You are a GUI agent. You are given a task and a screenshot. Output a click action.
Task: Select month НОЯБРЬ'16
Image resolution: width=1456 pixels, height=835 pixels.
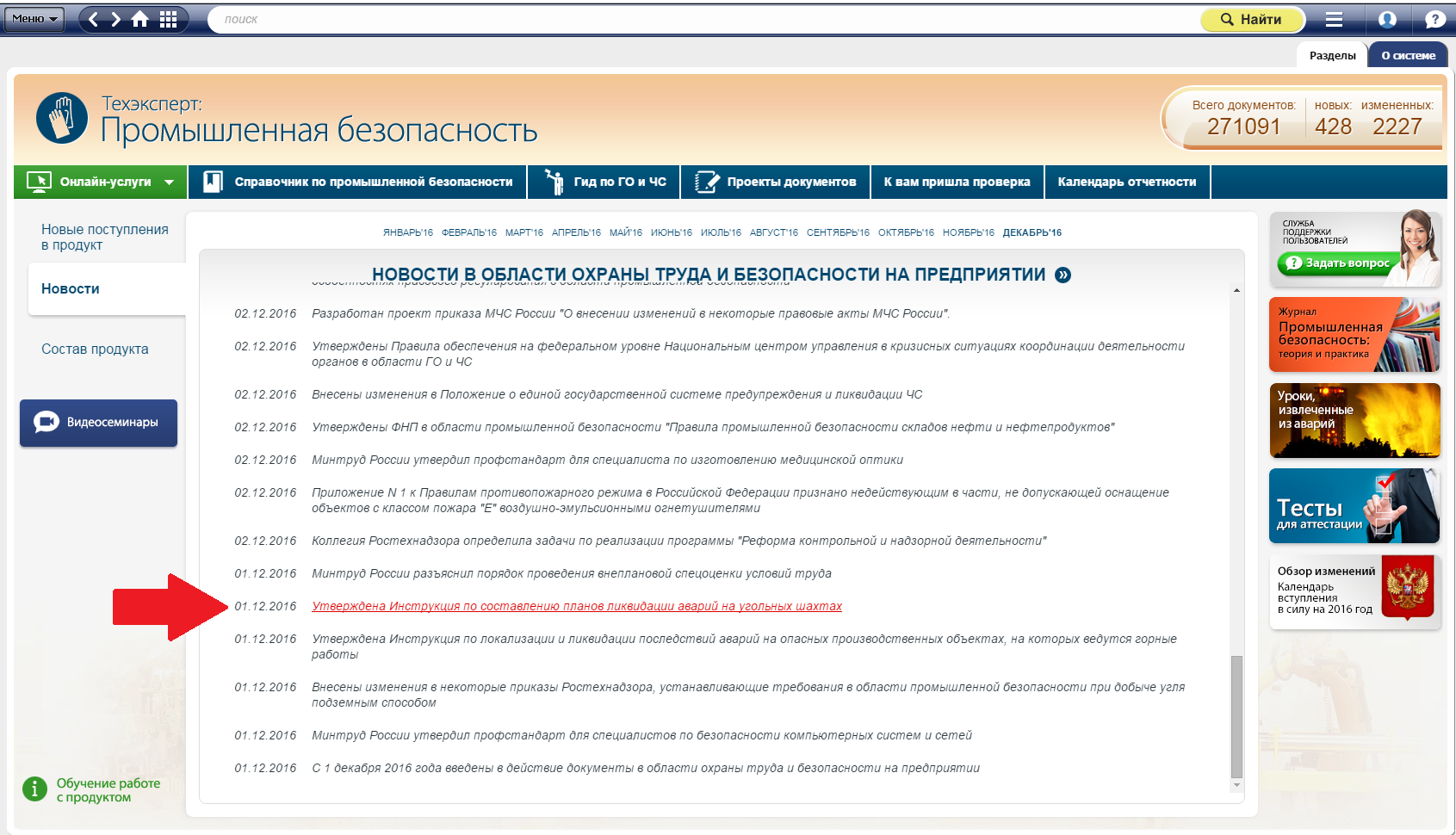[969, 232]
